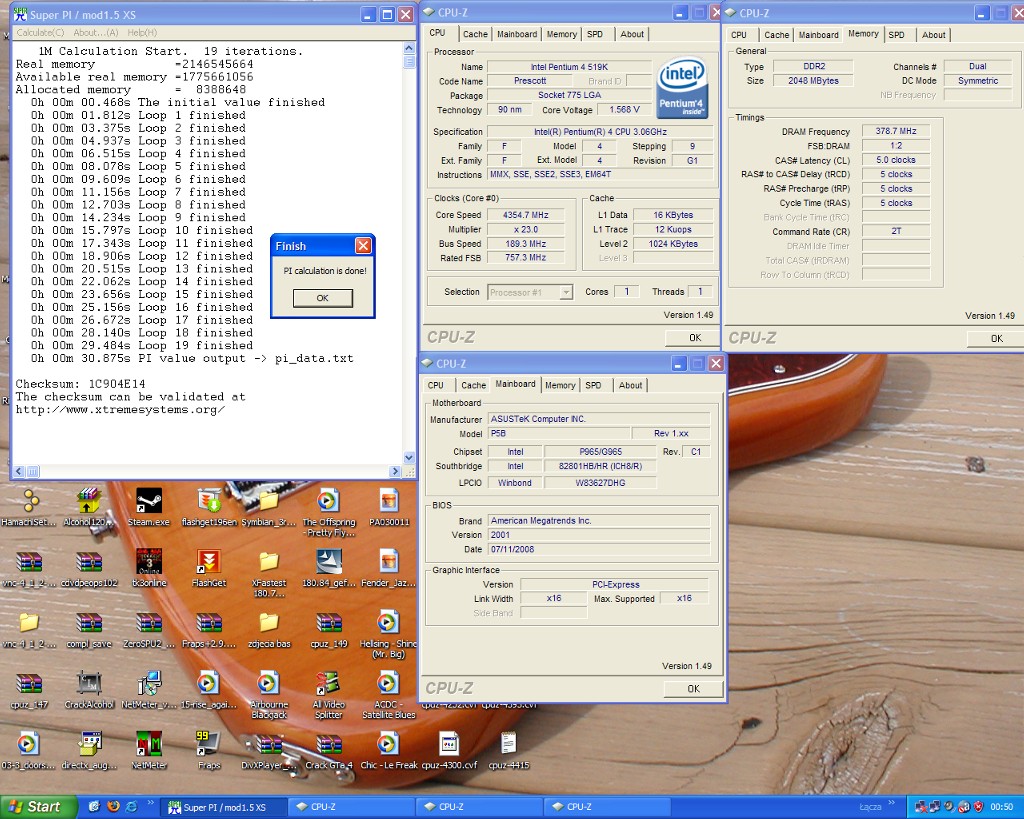
Task: Launch Internet Explorer from quick launch
Action: [x=131, y=807]
